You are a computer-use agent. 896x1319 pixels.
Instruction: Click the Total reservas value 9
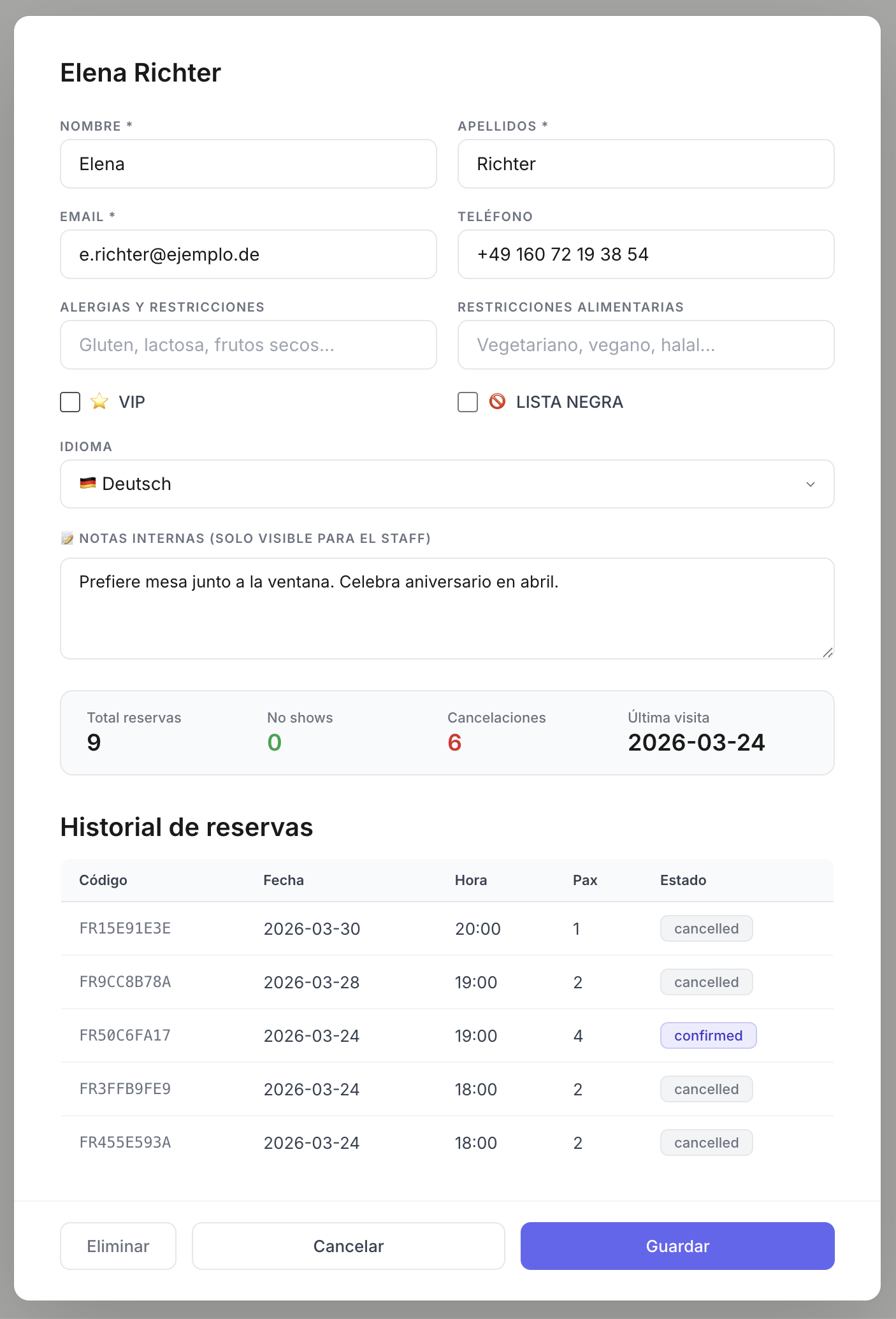pos(94,742)
